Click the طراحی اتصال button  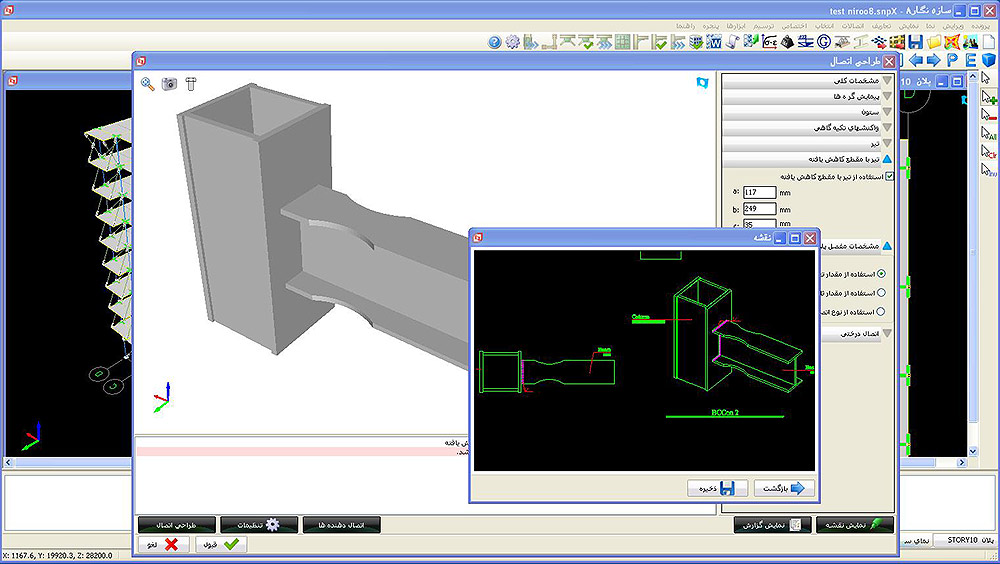pyautogui.click(x=177, y=524)
